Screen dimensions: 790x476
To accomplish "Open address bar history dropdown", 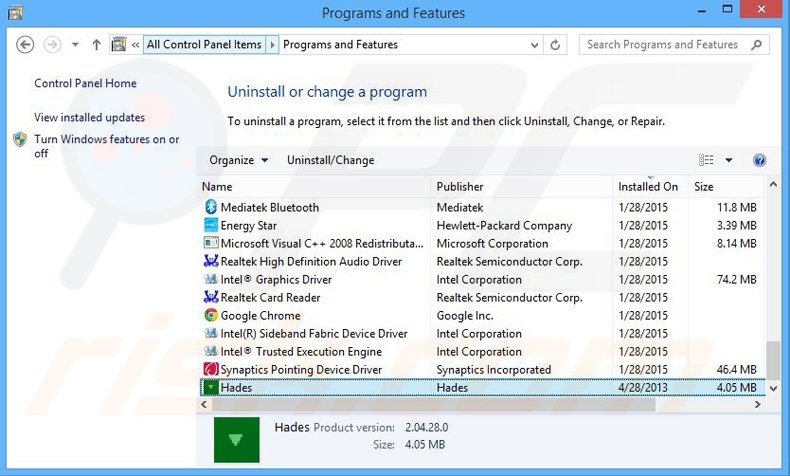I will (534, 45).
